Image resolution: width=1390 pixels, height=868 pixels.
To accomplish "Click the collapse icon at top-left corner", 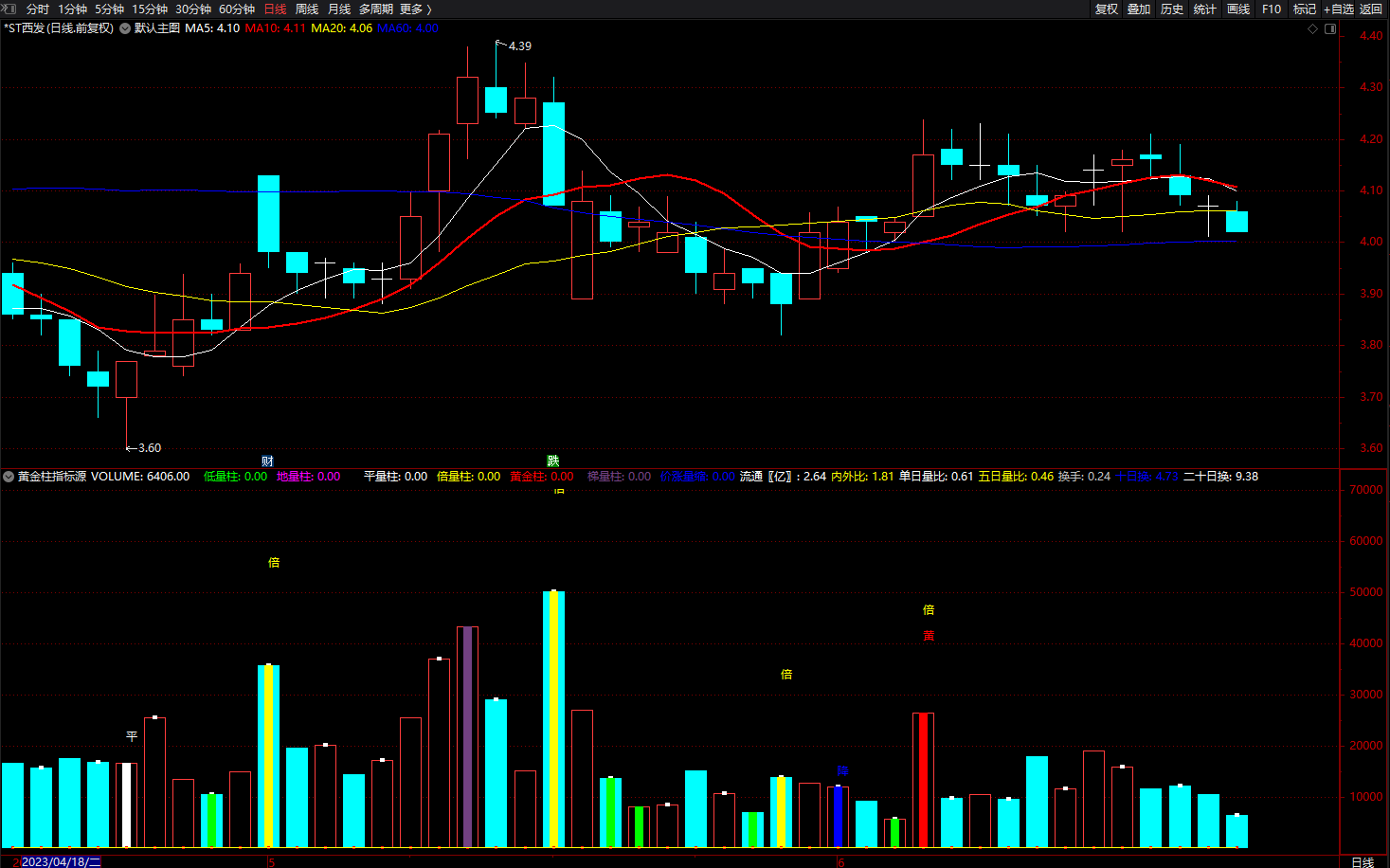I will pyautogui.click(x=9, y=9).
